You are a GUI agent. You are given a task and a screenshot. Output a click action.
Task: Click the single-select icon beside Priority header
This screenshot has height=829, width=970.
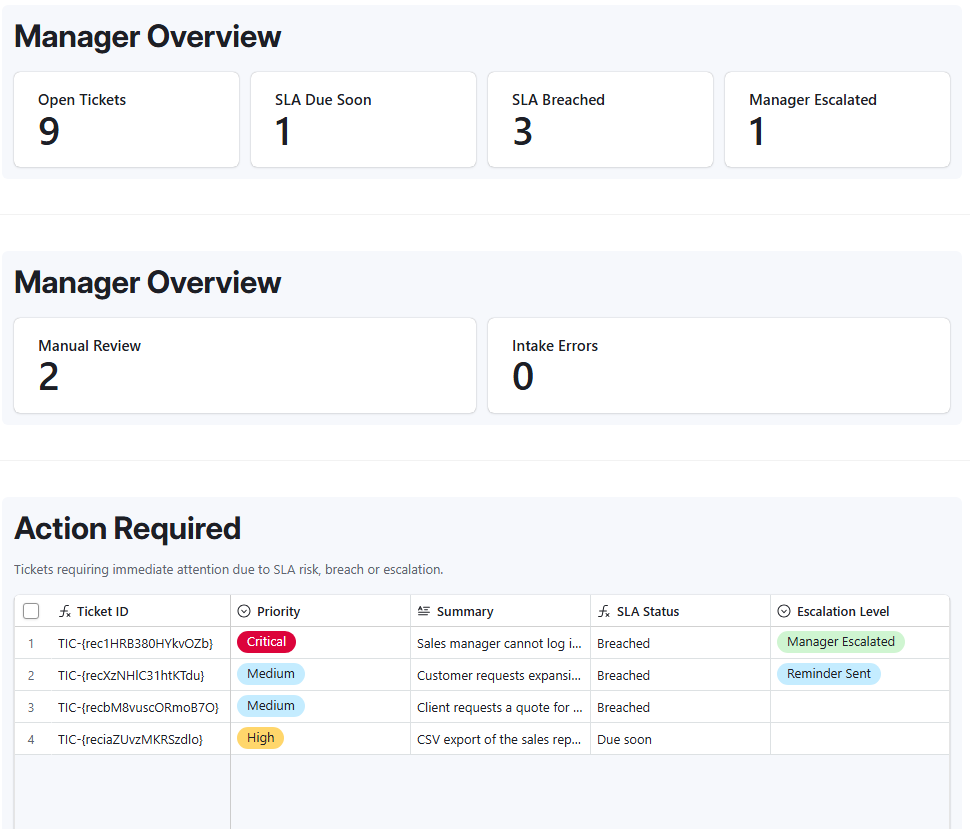point(244,611)
